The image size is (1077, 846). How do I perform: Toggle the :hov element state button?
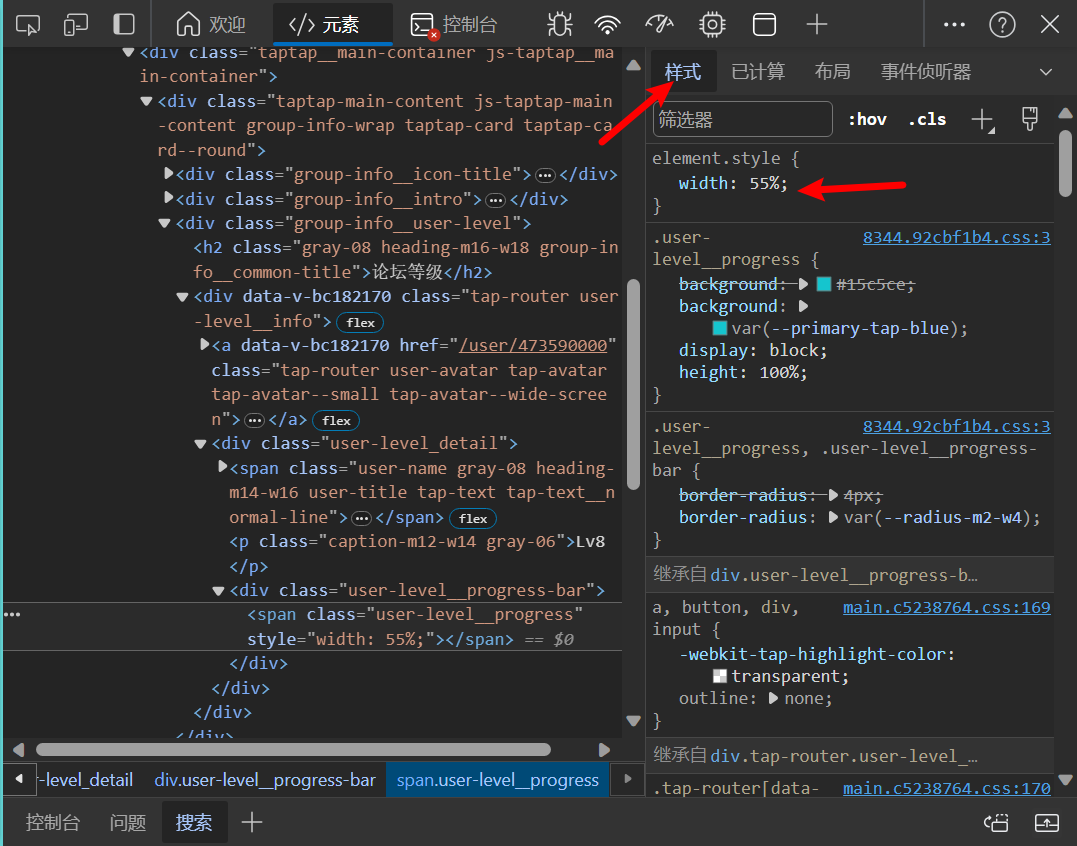(x=867, y=119)
